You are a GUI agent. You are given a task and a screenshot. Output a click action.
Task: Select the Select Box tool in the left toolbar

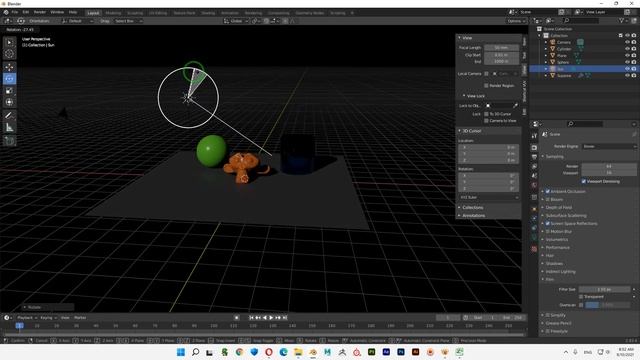[x=9, y=42]
